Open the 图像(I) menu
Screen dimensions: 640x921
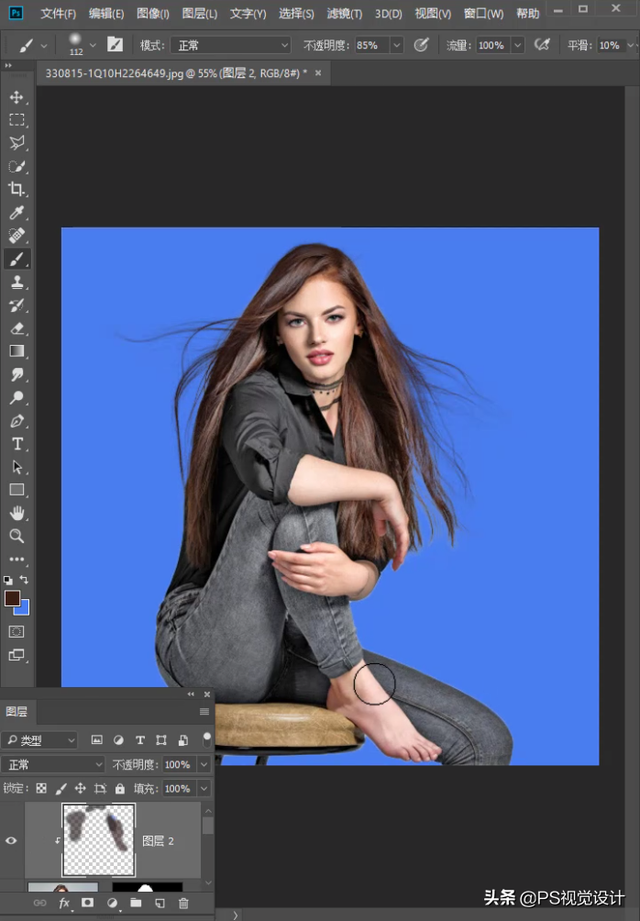pos(153,13)
